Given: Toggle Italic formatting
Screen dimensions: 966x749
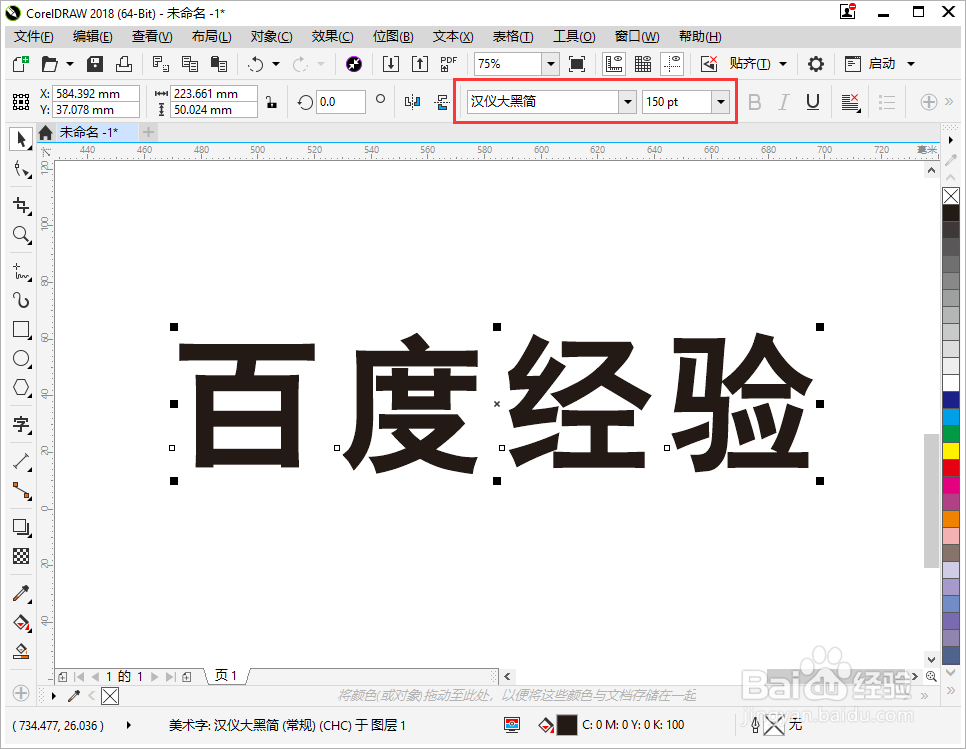Looking at the screenshot, I should click(783, 102).
